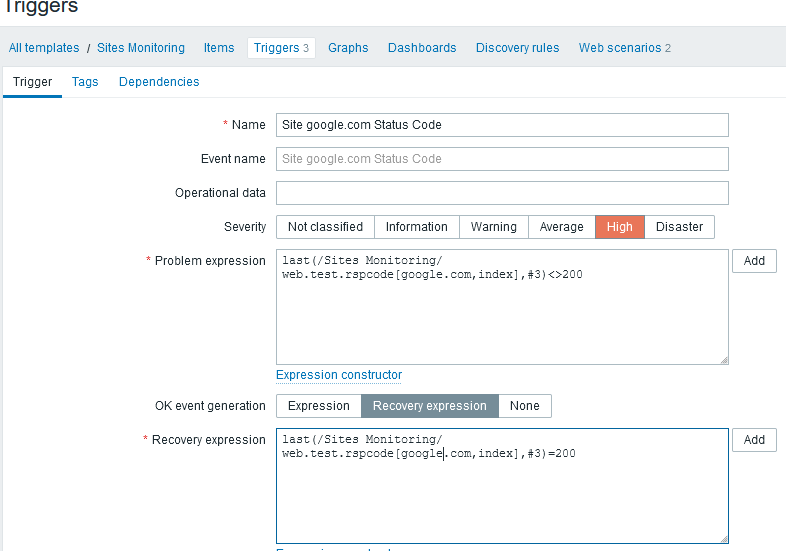The height and width of the screenshot is (551, 786).
Task: Go to Items section
Action: click(219, 48)
